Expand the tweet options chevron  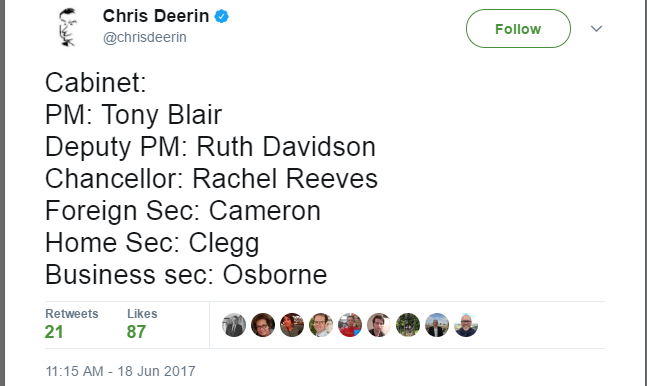tap(596, 28)
